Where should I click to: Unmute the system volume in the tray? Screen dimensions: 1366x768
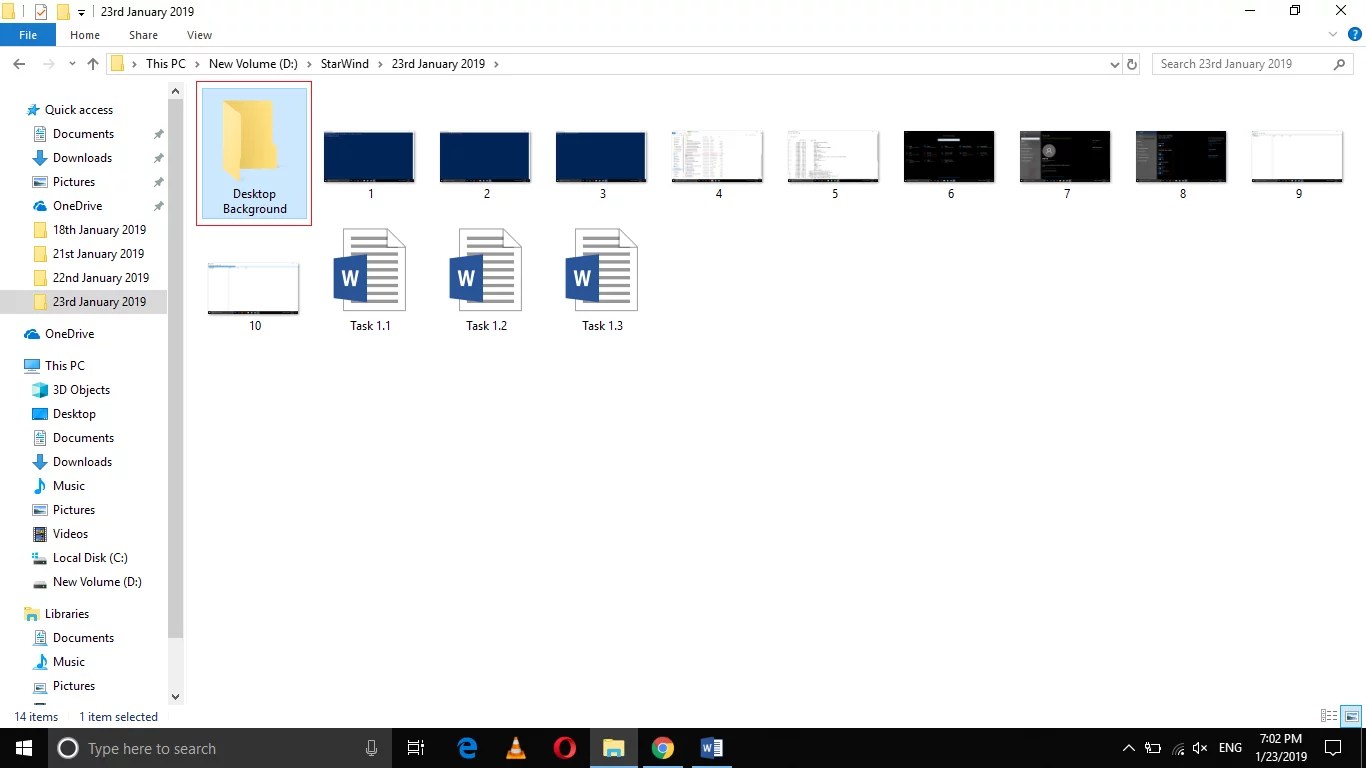(x=1199, y=748)
